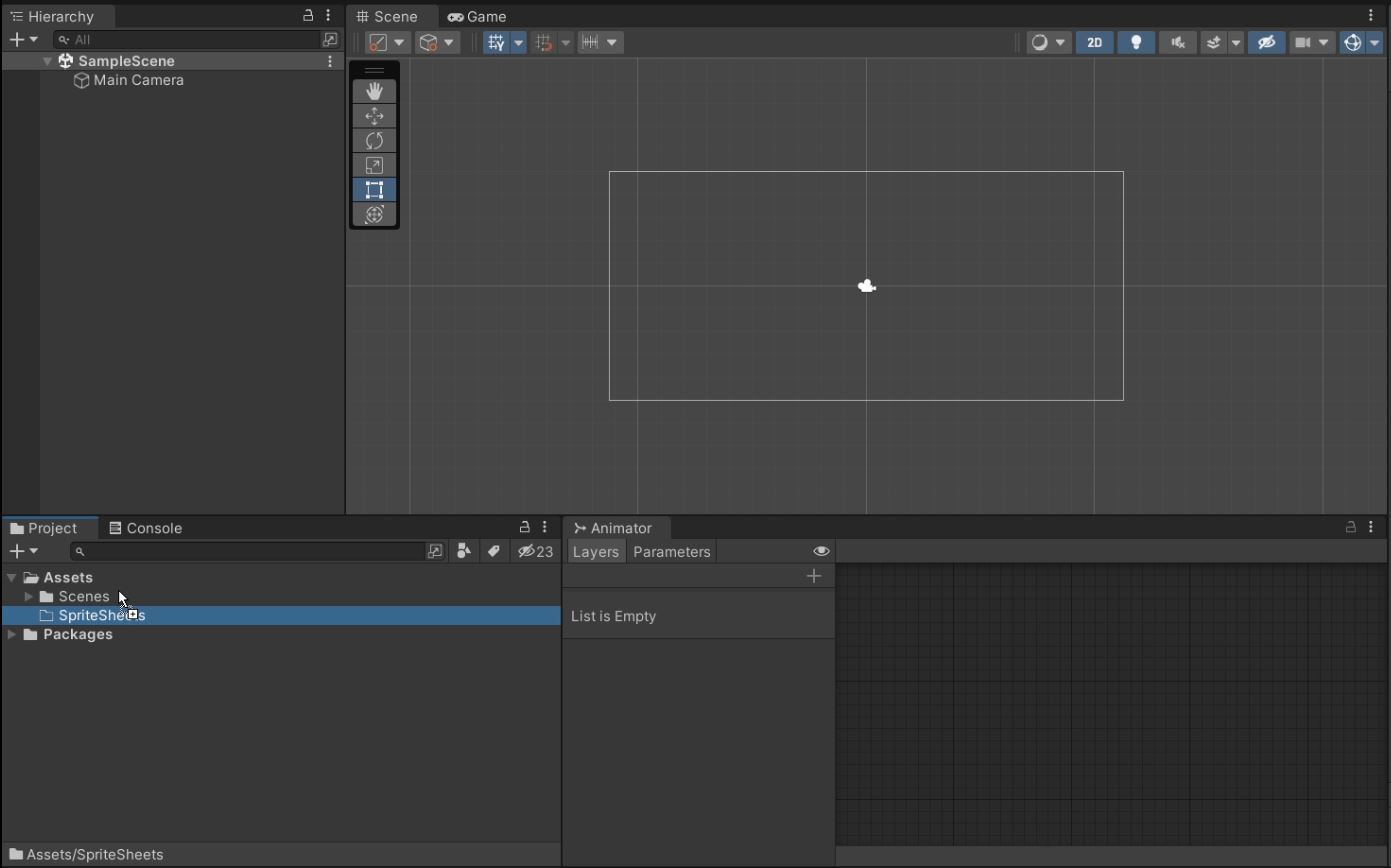1391x868 pixels.
Task: Select the Rotate tool
Action: [374, 141]
